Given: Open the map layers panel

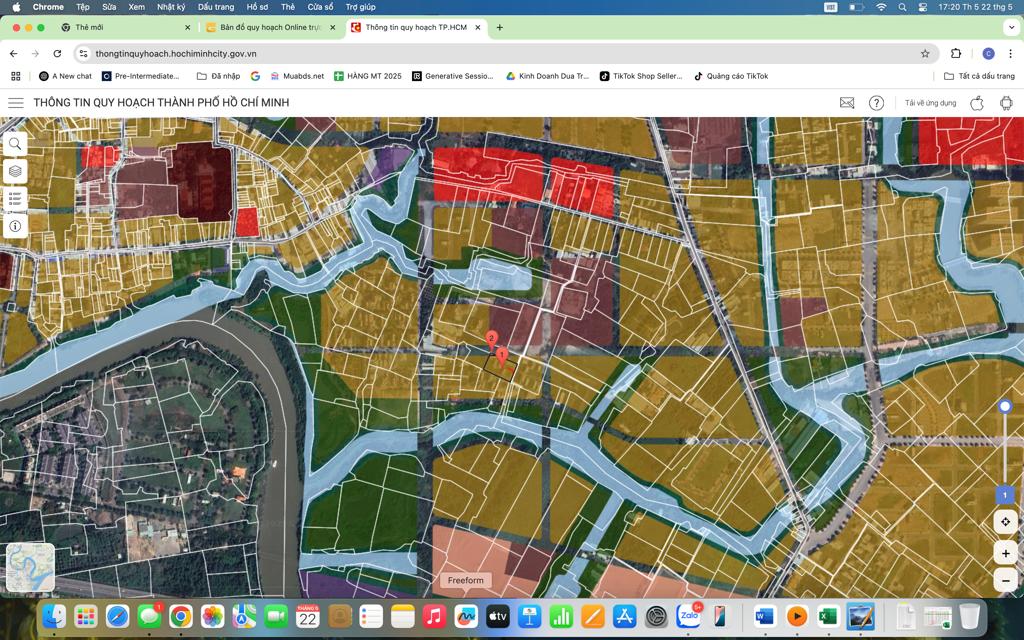Looking at the screenshot, I should 15,172.
